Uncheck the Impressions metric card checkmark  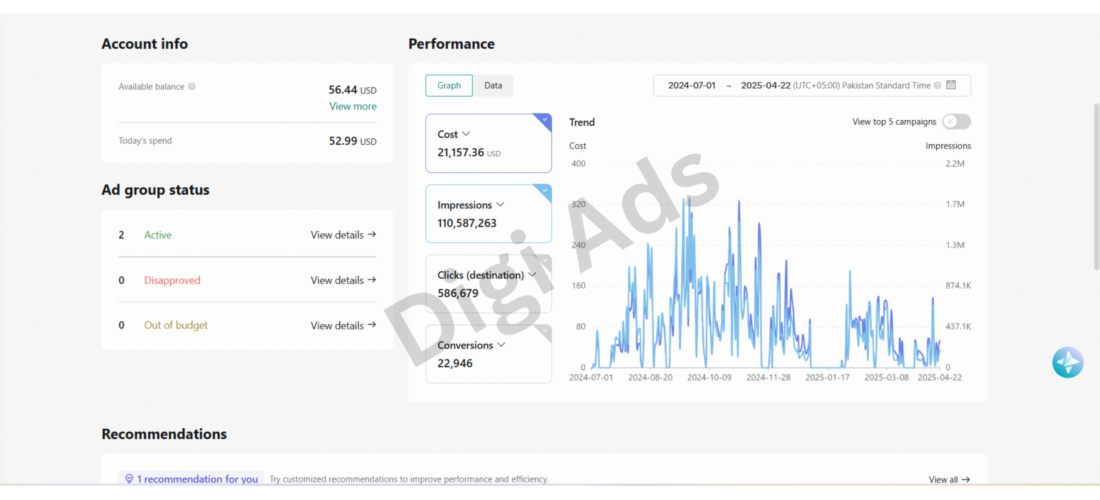coord(544,190)
